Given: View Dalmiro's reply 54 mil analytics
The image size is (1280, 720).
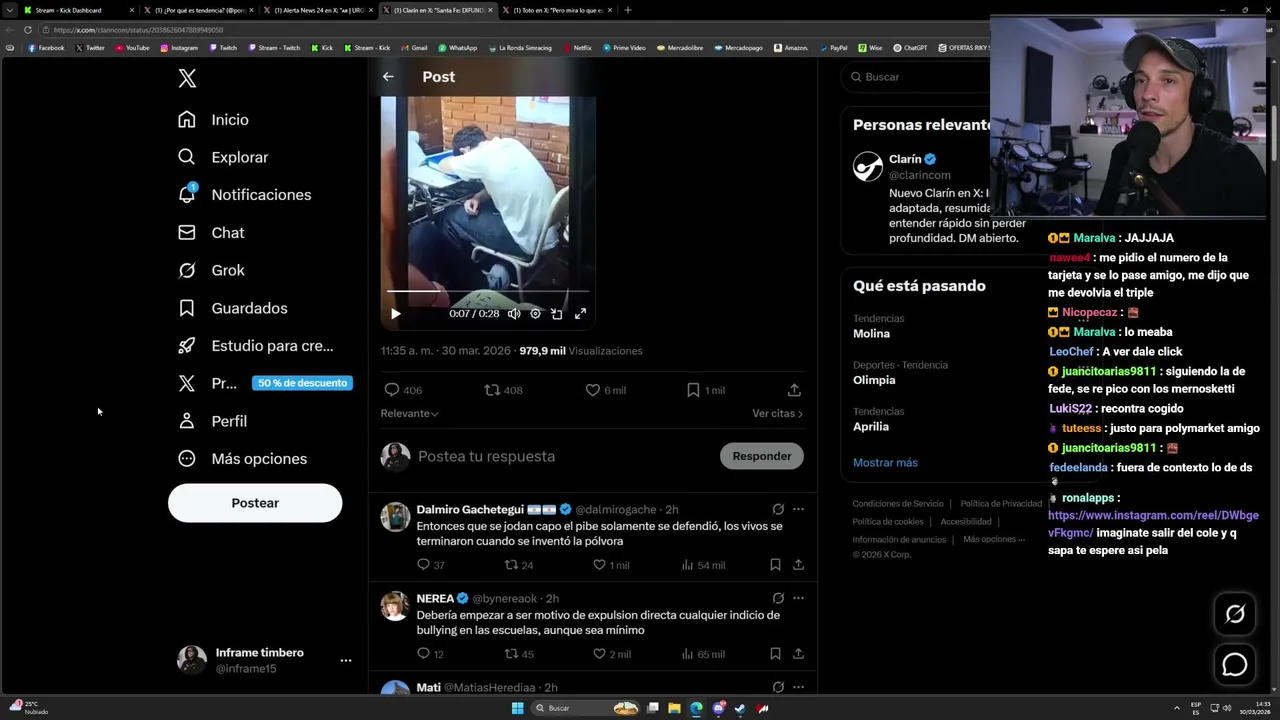Looking at the screenshot, I should [x=705, y=565].
